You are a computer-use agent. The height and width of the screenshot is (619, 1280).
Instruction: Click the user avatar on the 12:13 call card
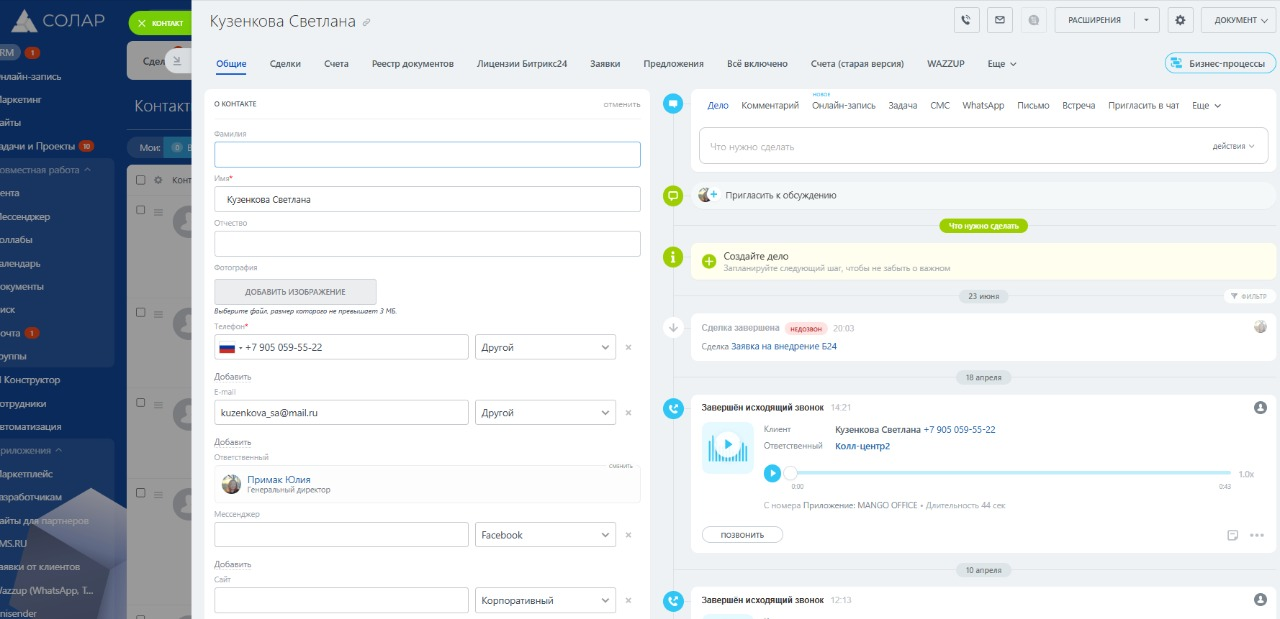1260,599
